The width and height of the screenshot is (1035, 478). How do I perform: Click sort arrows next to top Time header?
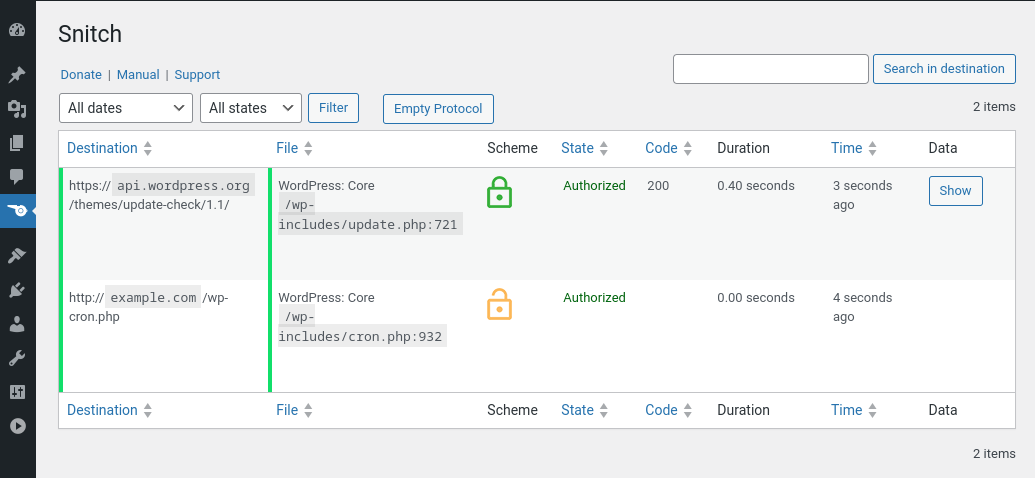coord(873,149)
